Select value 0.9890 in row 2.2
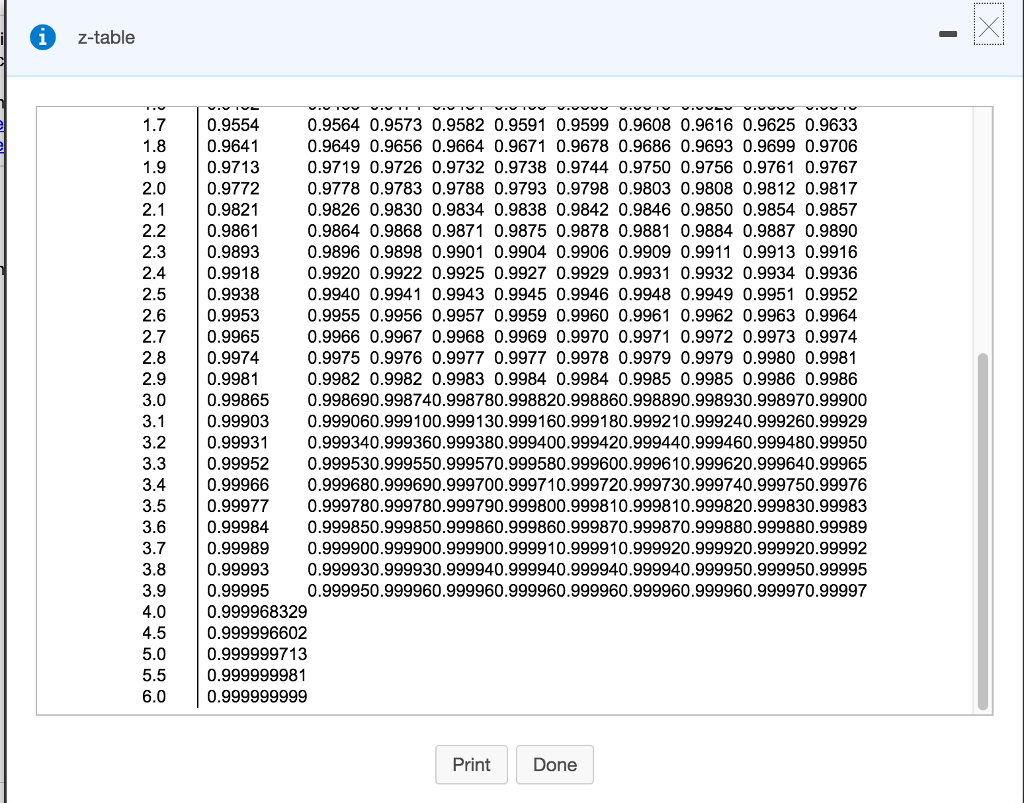1024x803 pixels. coord(831,231)
